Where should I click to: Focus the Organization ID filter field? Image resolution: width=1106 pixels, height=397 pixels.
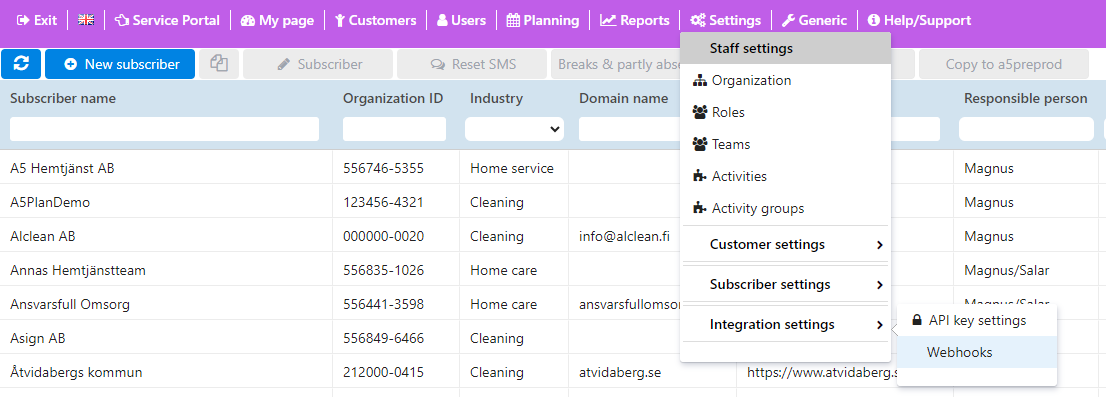394,129
